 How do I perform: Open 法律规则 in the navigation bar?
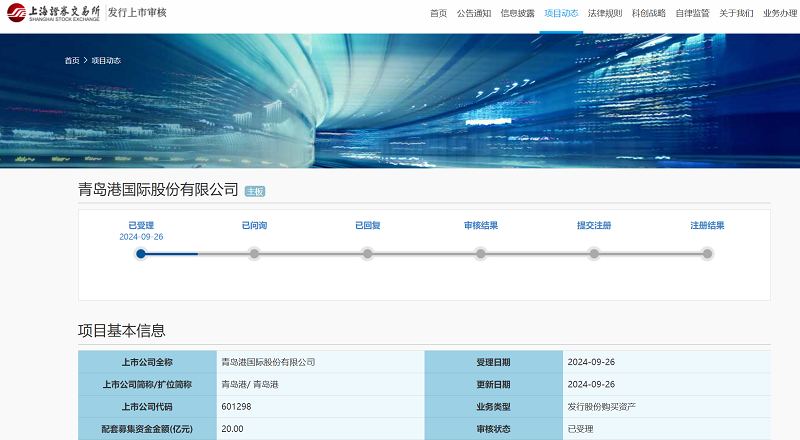(605, 13)
